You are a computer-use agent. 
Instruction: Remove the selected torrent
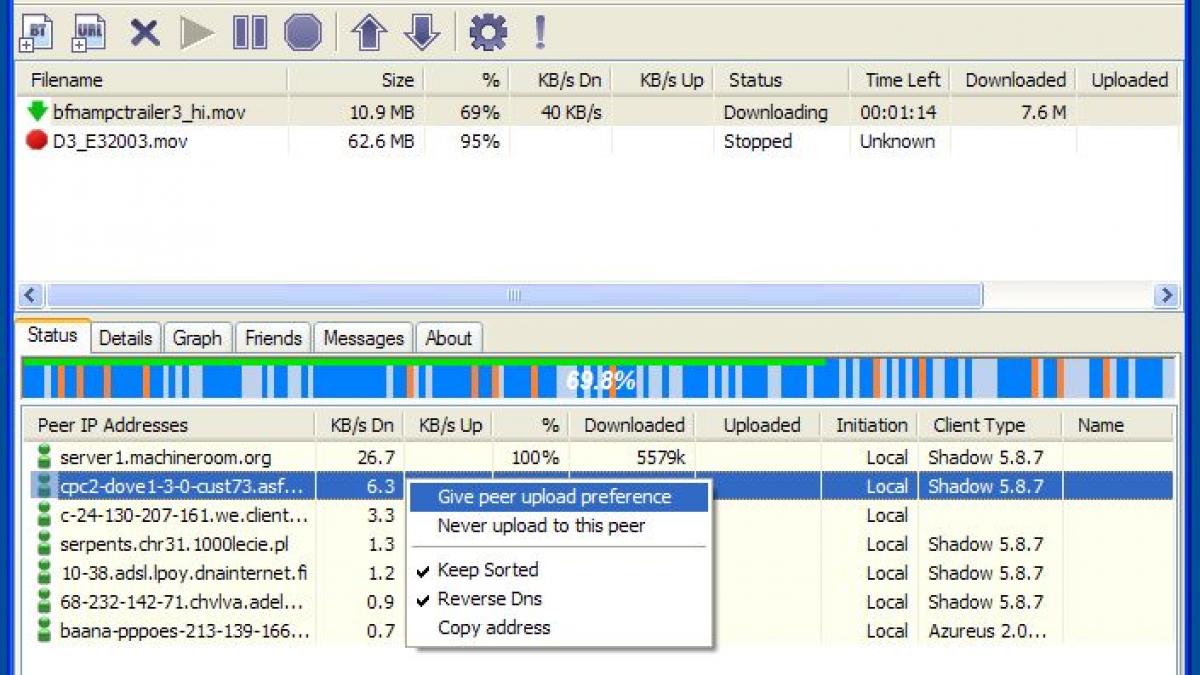click(144, 31)
